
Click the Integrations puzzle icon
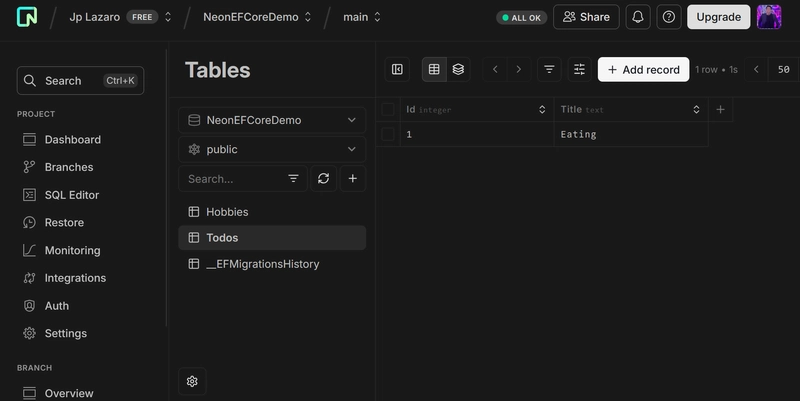click(x=30, y=278)
